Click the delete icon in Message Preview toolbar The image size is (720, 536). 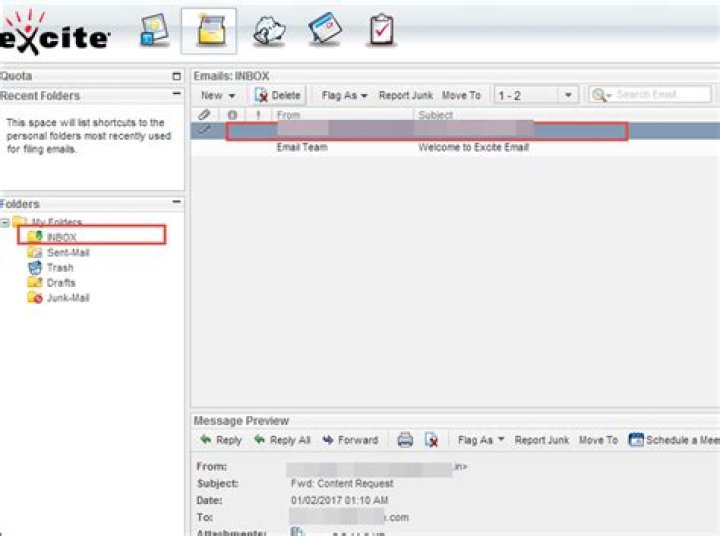click(431, 440)
